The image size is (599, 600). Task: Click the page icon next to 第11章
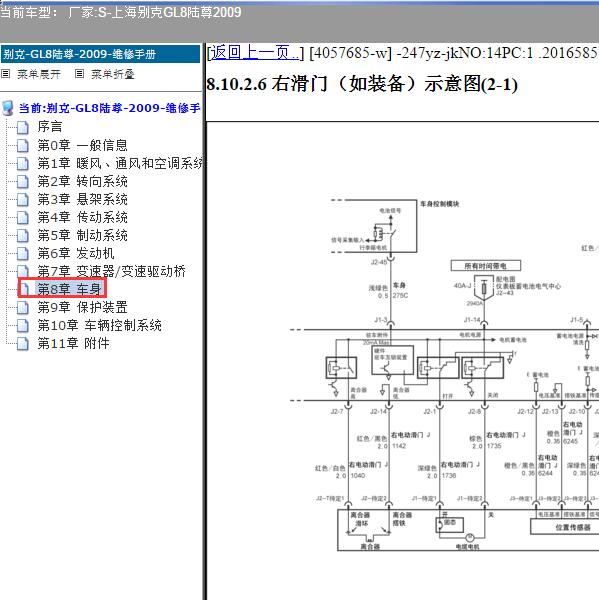coord(23,344)
